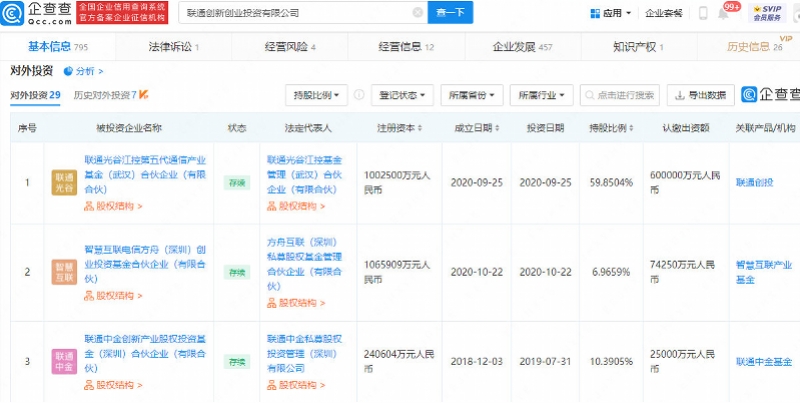Clear the search box with X icon
800x403 pixels.
pos(418,13)
